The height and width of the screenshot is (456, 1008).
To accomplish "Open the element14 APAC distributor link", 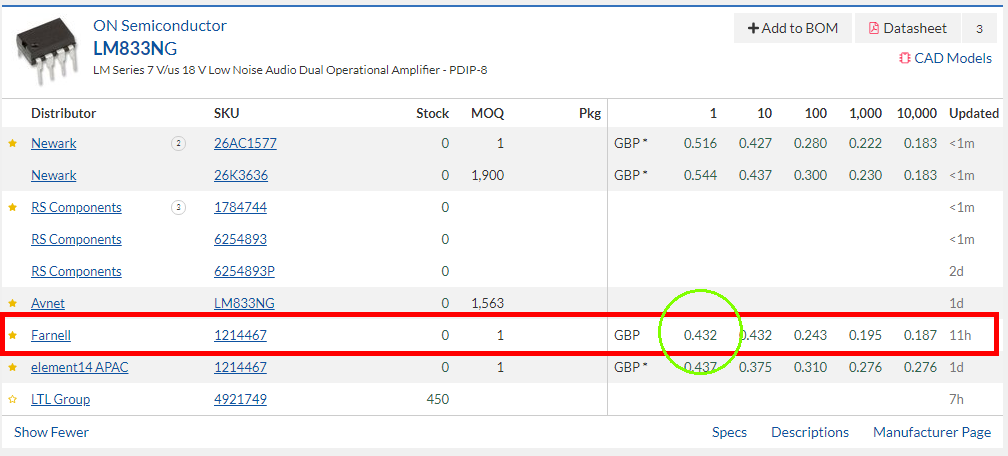I will pyautogui.click(x=80, y=367).
